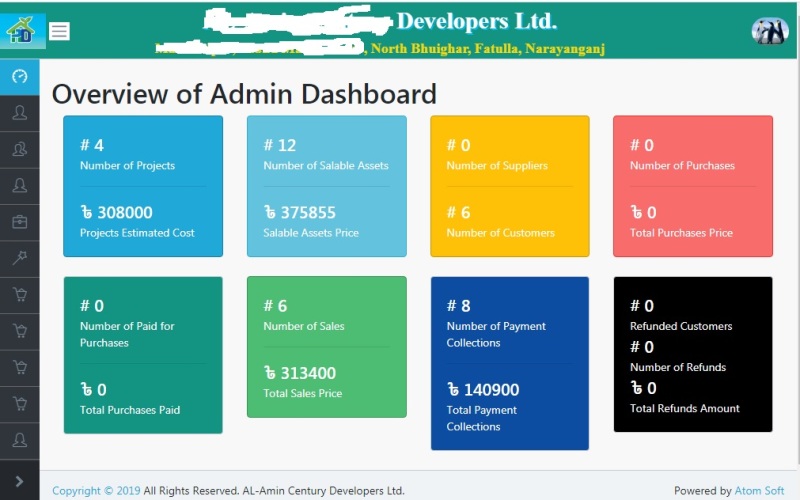Open the briefcase icon in sidebar
Image resolution: width=800 pixels, height=500 pixels.
coord(19,222)
